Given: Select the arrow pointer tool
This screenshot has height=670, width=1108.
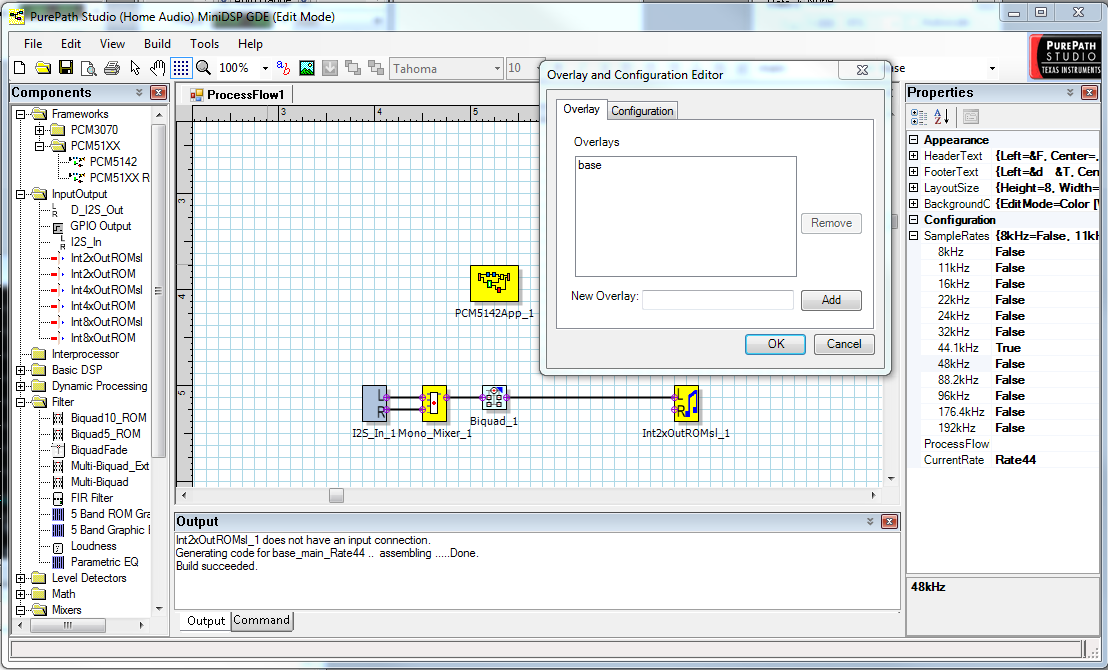Looking at the screenshot, I should (x=135, y=68).
